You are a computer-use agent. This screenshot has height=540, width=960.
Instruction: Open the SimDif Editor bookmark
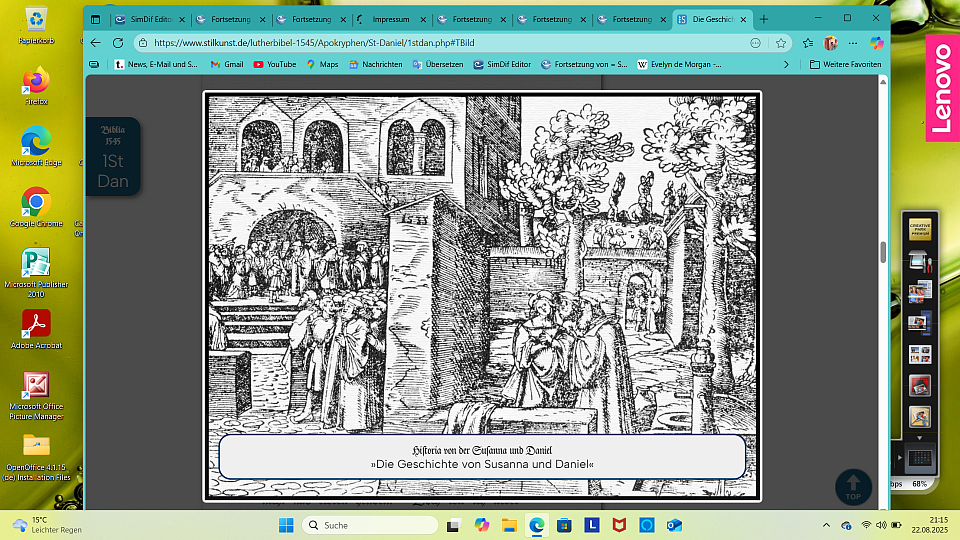(502, 64)
